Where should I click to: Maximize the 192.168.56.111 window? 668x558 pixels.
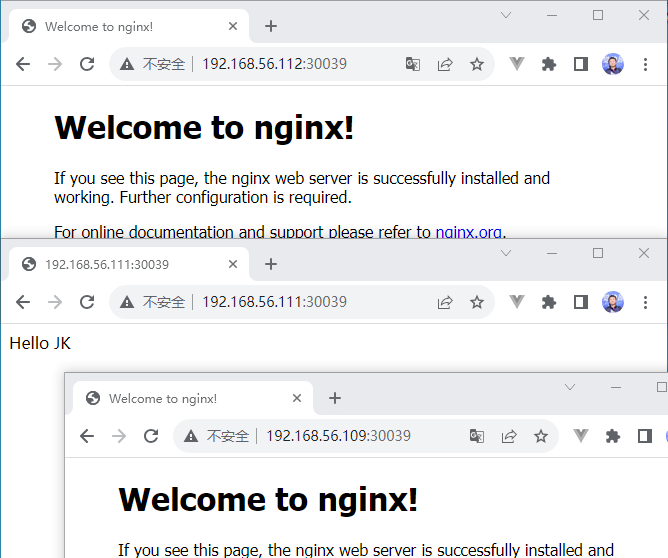598,253
